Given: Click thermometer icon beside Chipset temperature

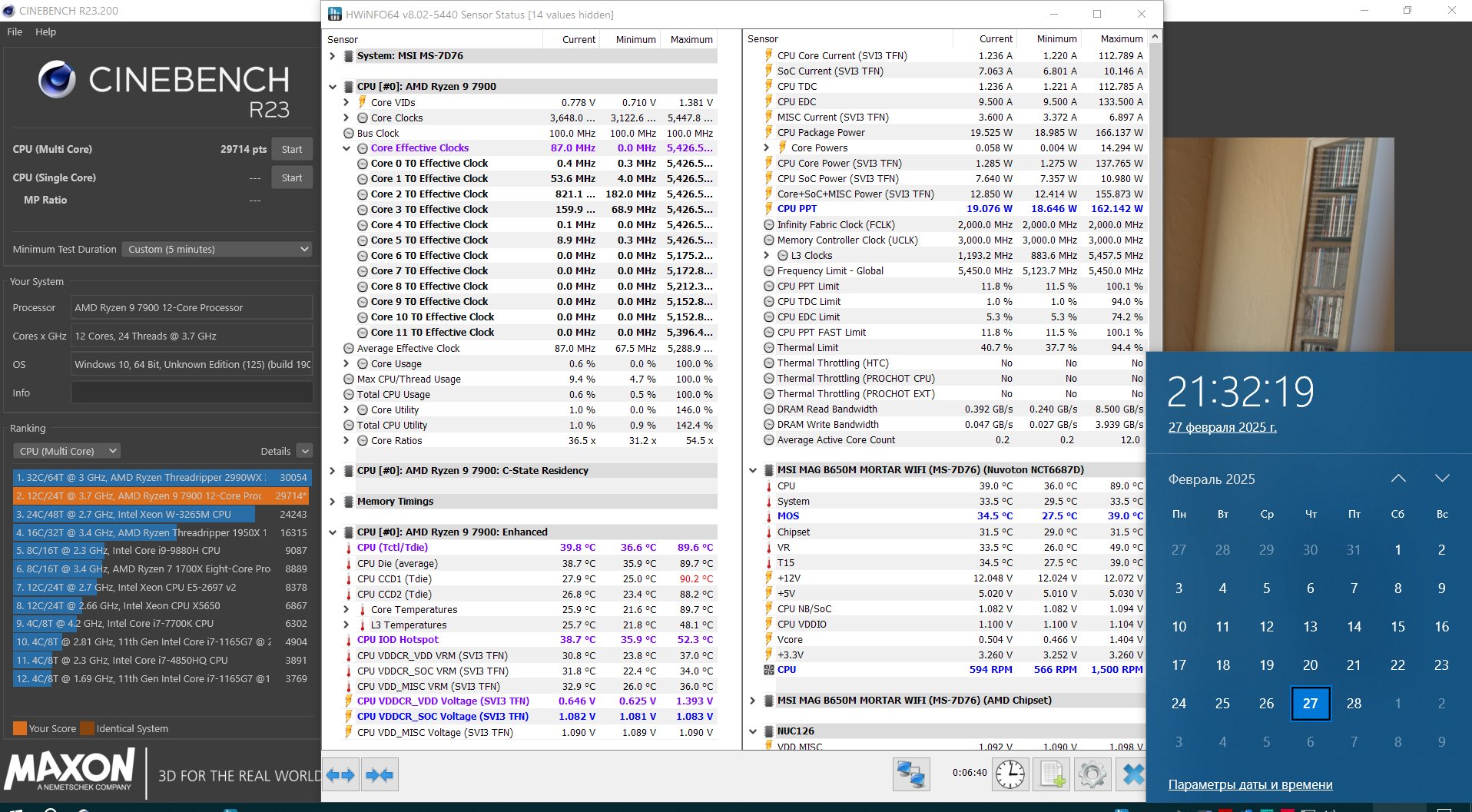Looking at the screenshot, I should [768, 532].
